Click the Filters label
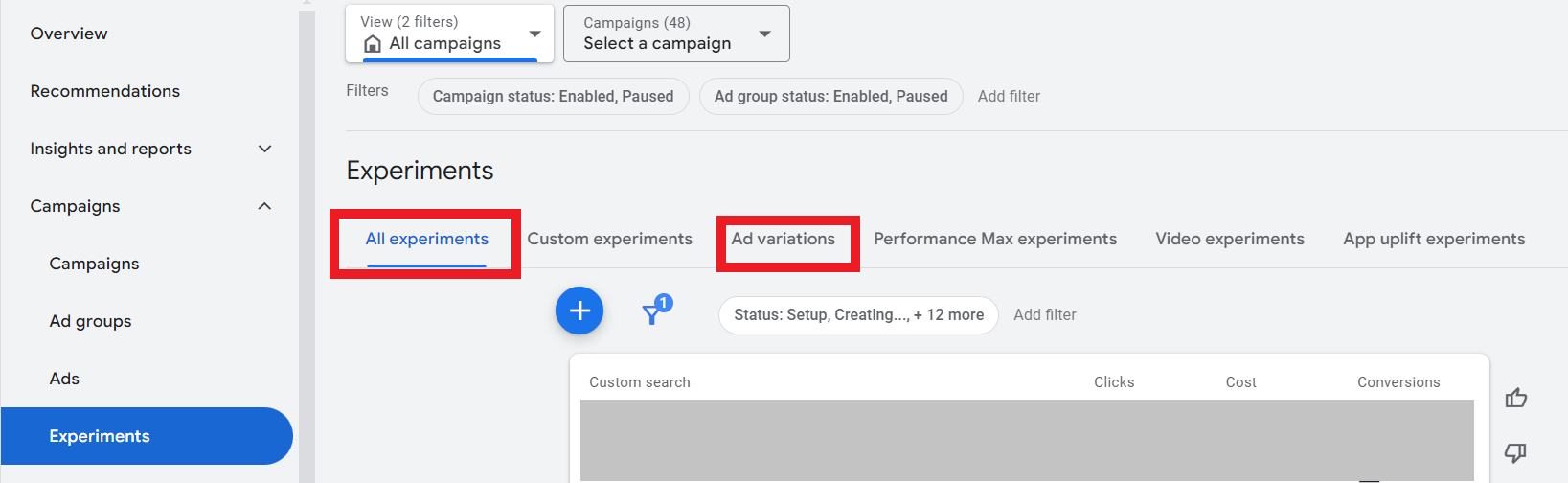1568x483 pixels. [x=367, y=90]
